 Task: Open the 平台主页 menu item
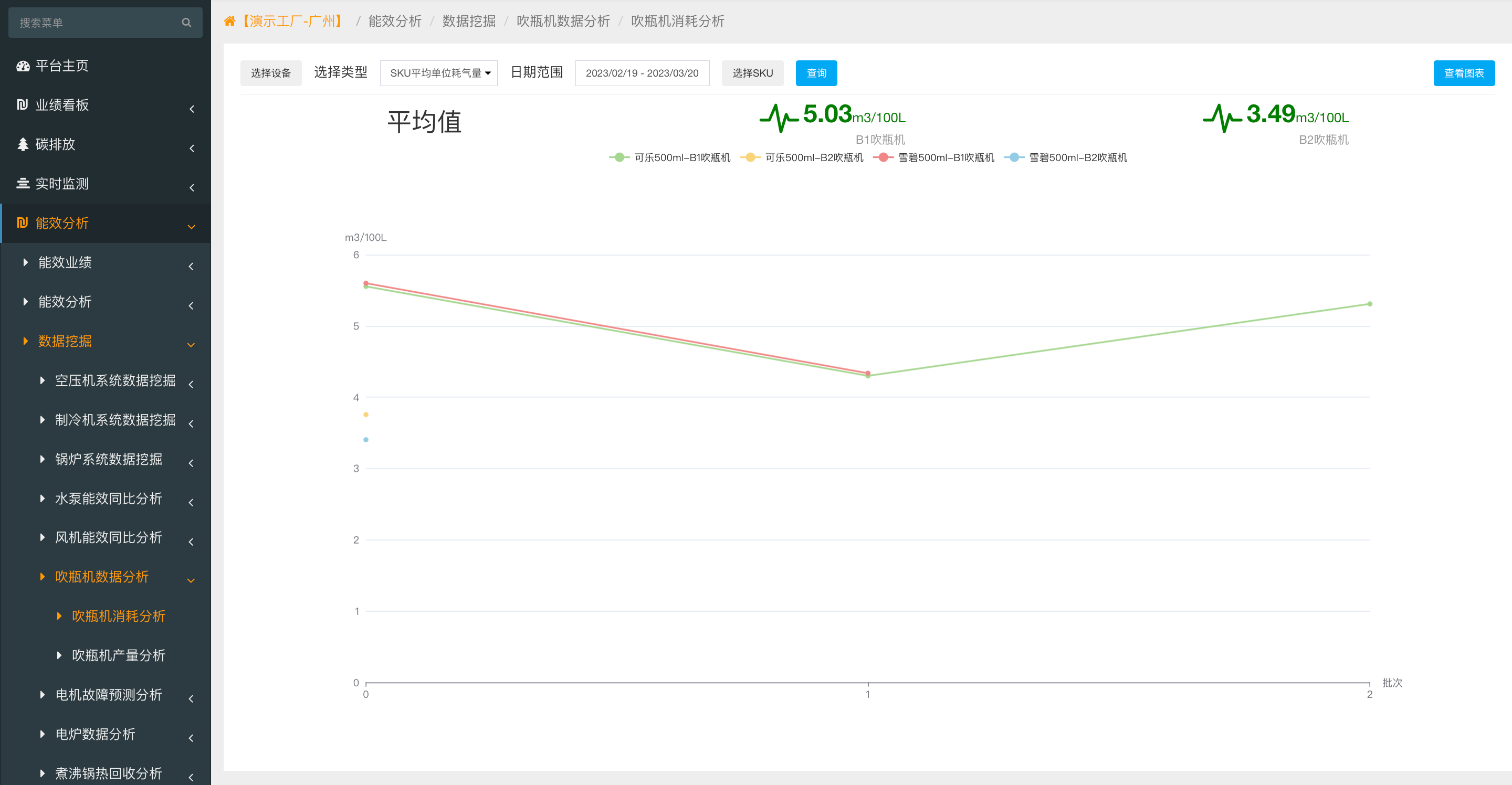point(106,66)
